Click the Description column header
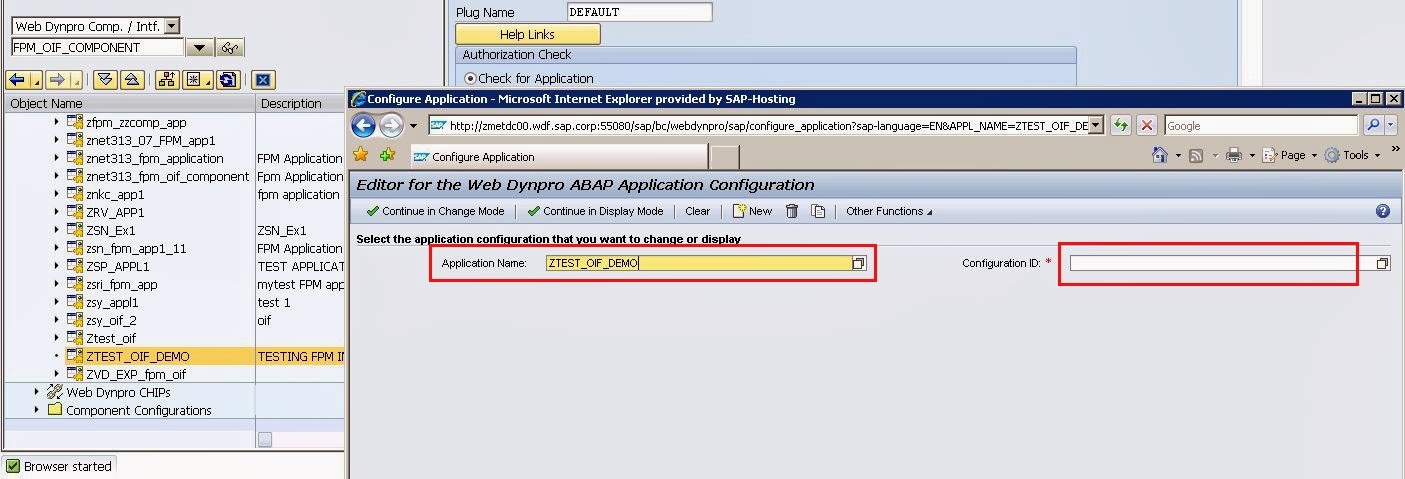The height and width of the screenshot is (479, 1405). click(300, 103)
